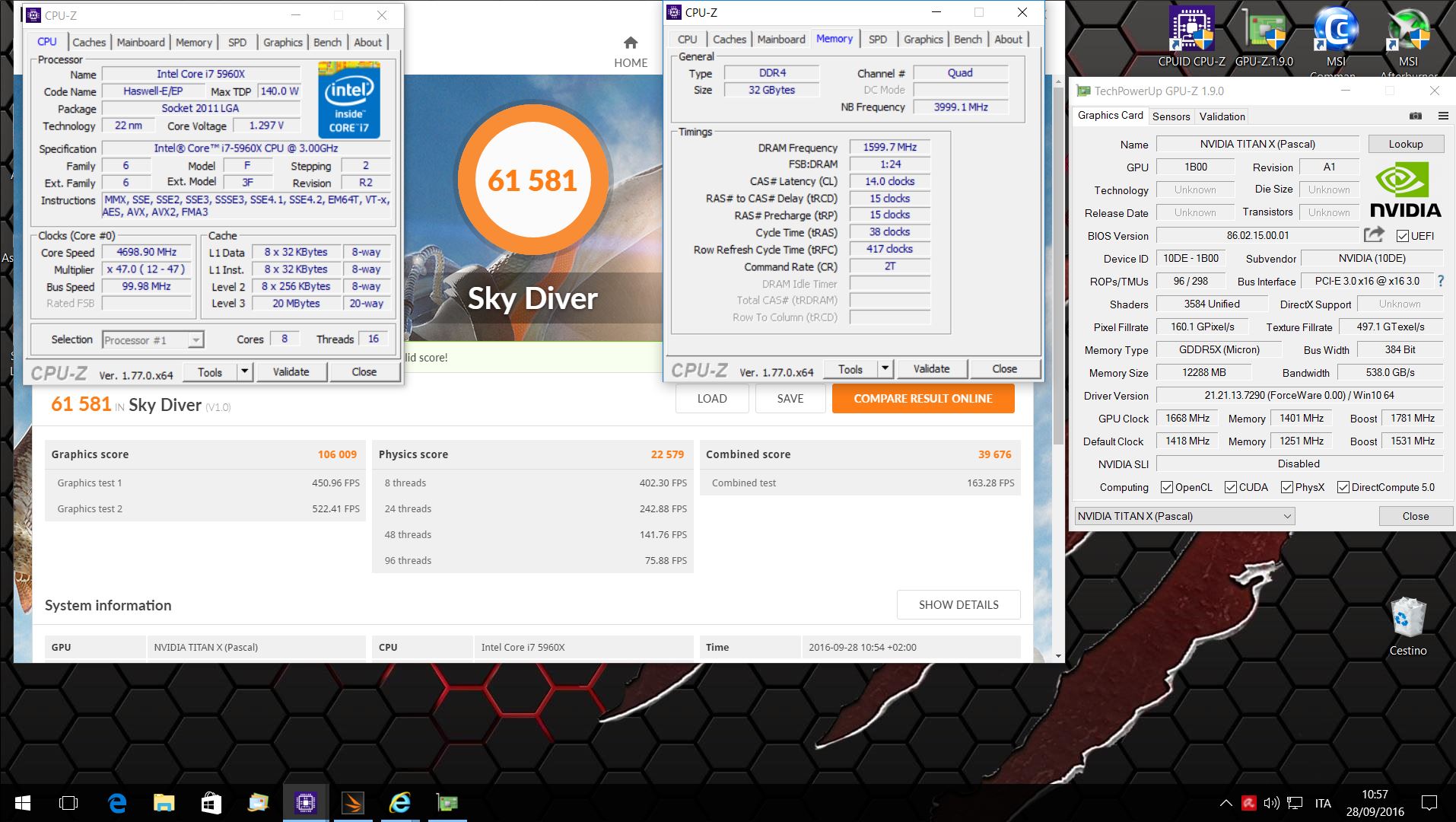Click the GPU-Z screenshot camera icon
The image size is (1456, 822).
[1416, 116]
